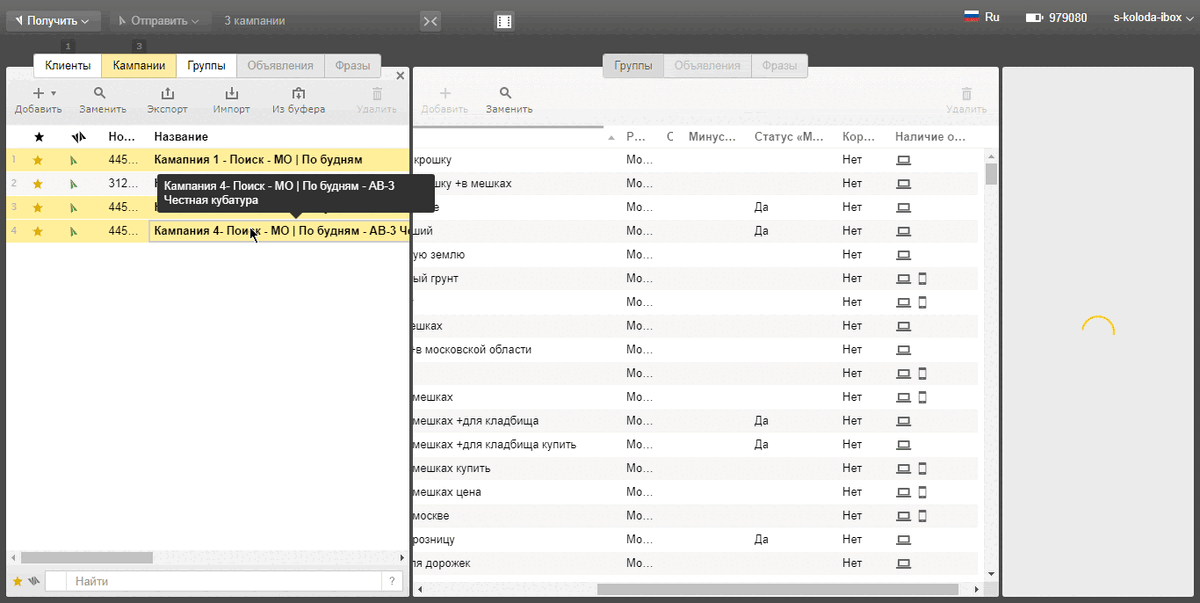Click the Russian flag language icon
Screen dimensions: 1200x603
[x=971, y=17]
